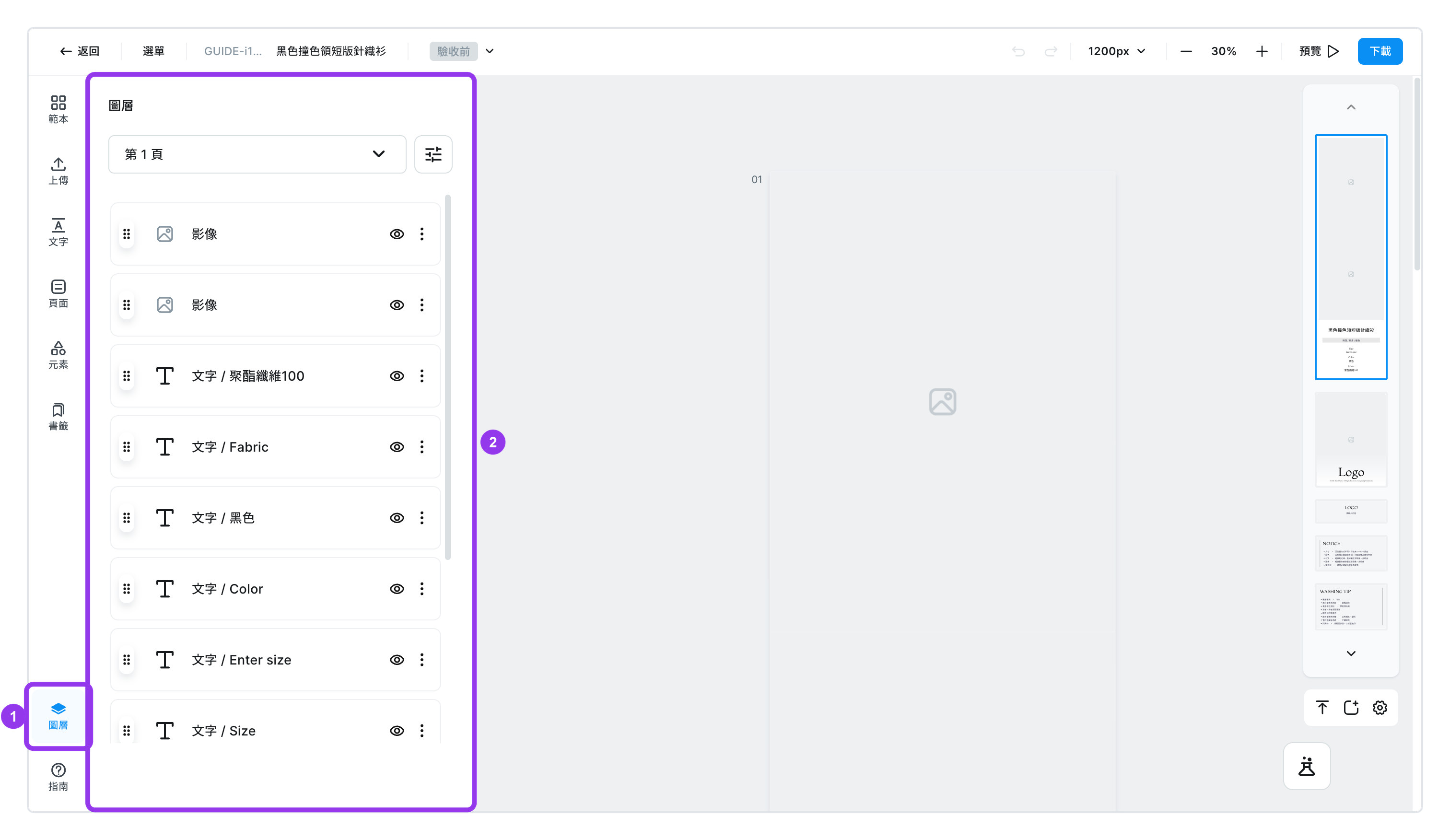Click the blue 下載 download button
This screenshot has width=1450, height=840.
pyautogui.click(x=1380, y=51)
